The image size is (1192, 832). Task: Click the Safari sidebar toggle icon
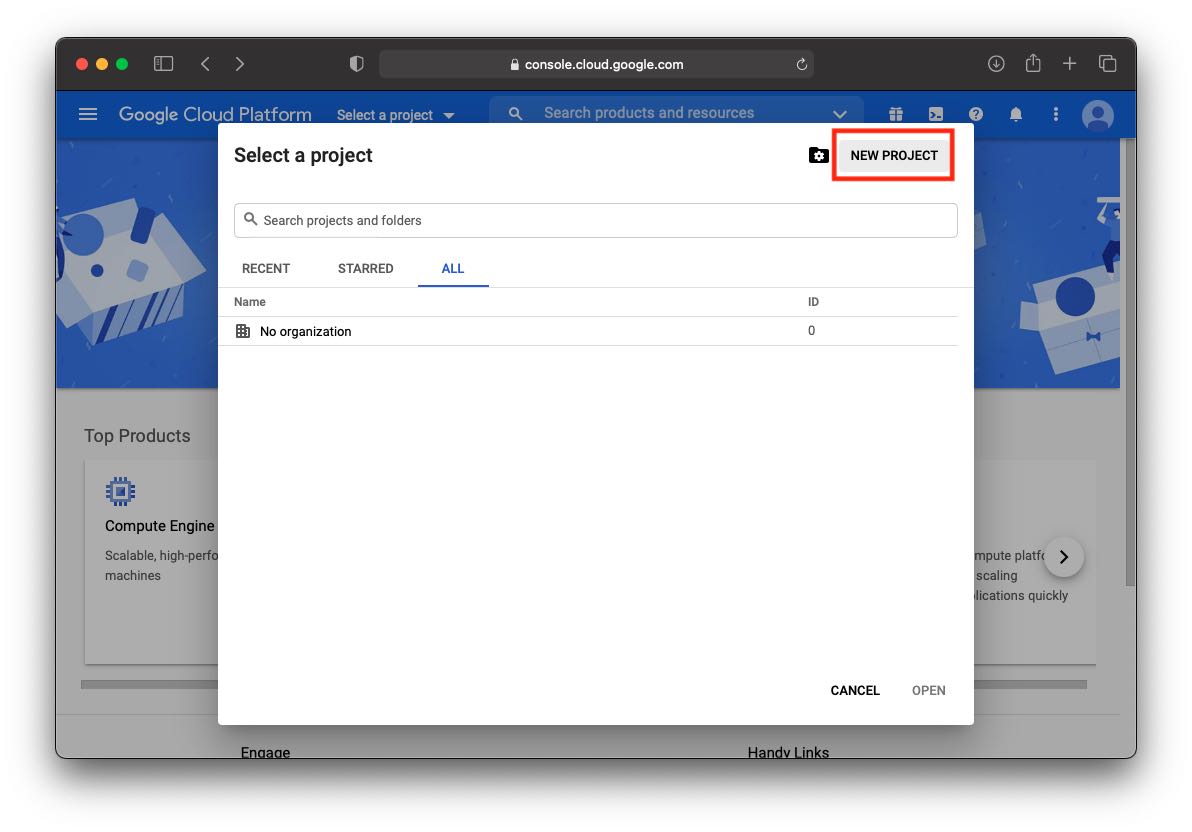(163, 64)
